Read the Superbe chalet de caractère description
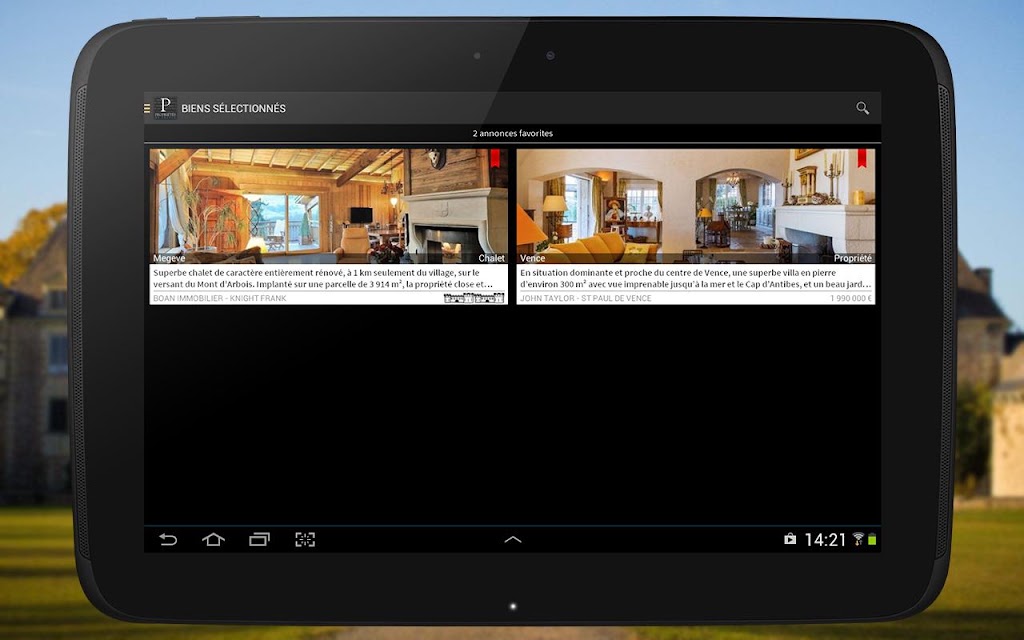Viewport: 1024px width, 640px height. (323, 278)
